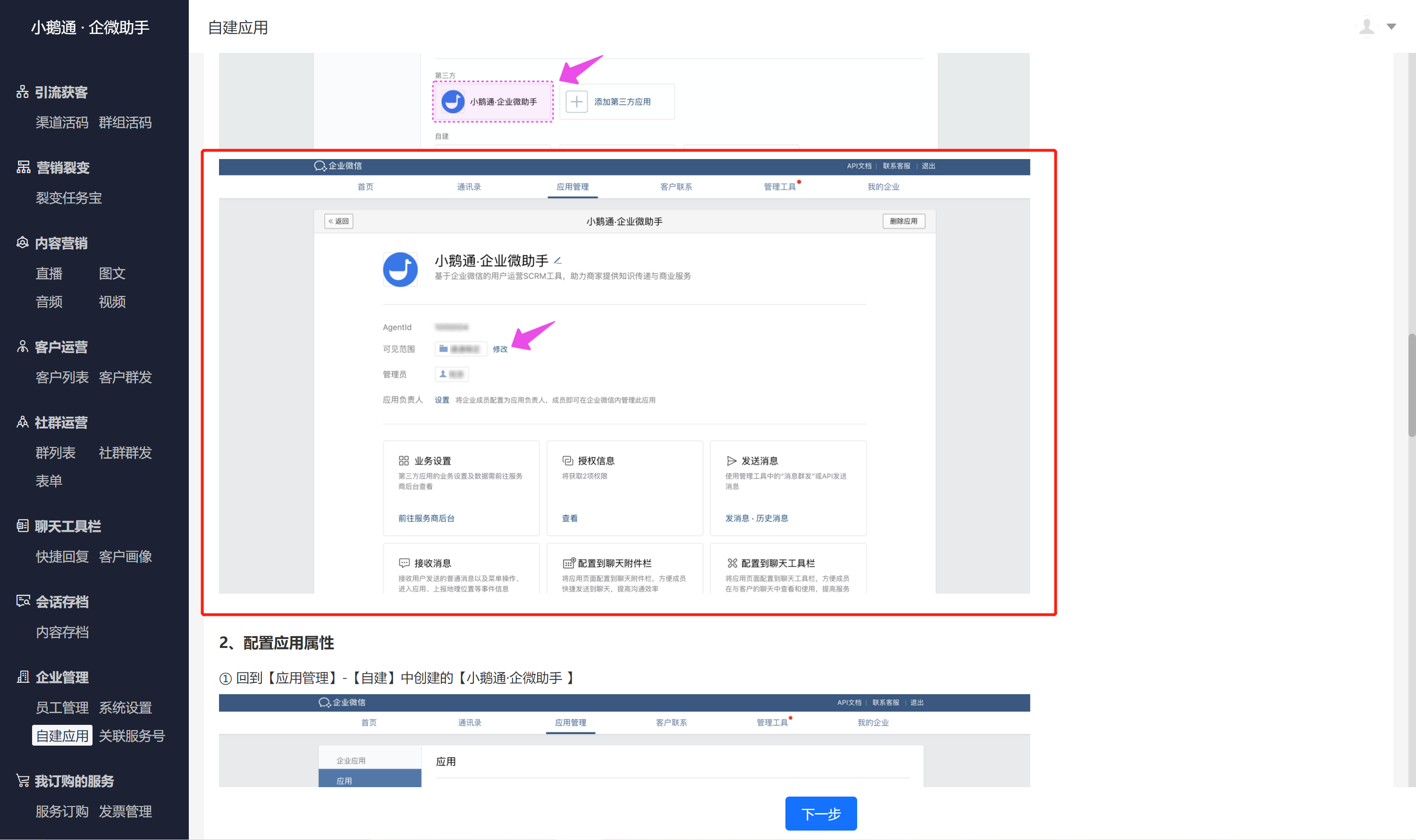Open 关联服务号 page

pyautogui.click(x=132, y=736)
